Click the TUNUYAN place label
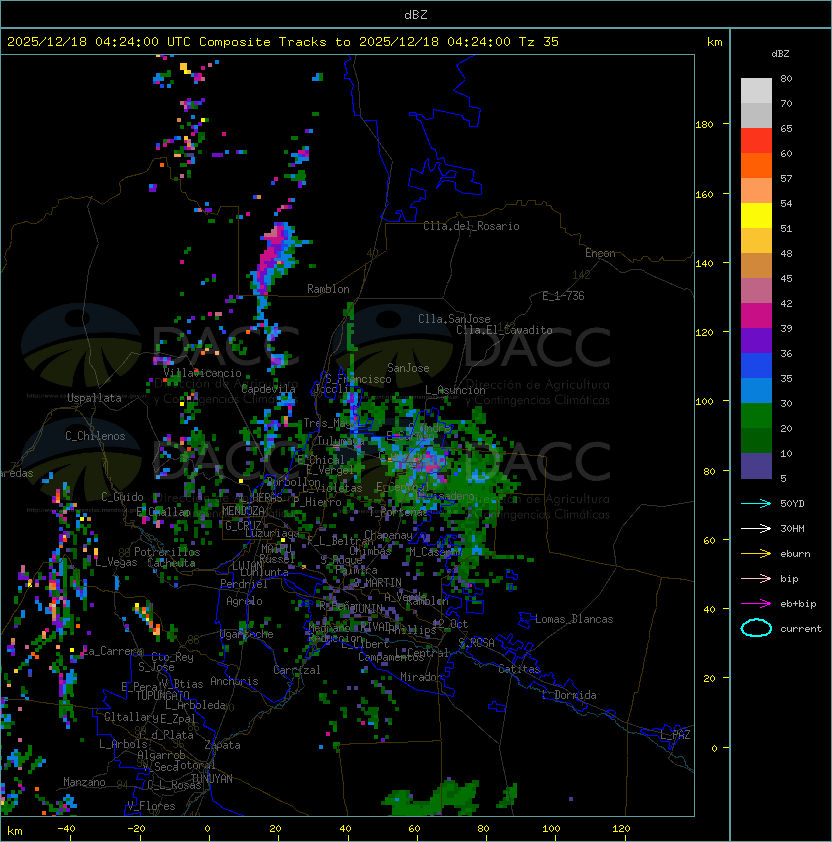The width and height of the screenshot is (832, 842). click(212, 778)
